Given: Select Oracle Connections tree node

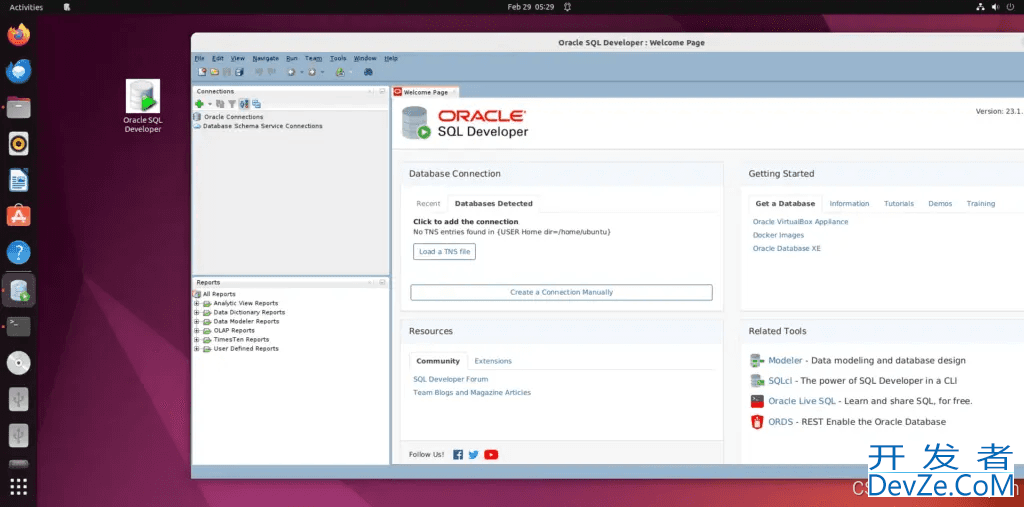Looking at the screenshot, I should point(234,117).
